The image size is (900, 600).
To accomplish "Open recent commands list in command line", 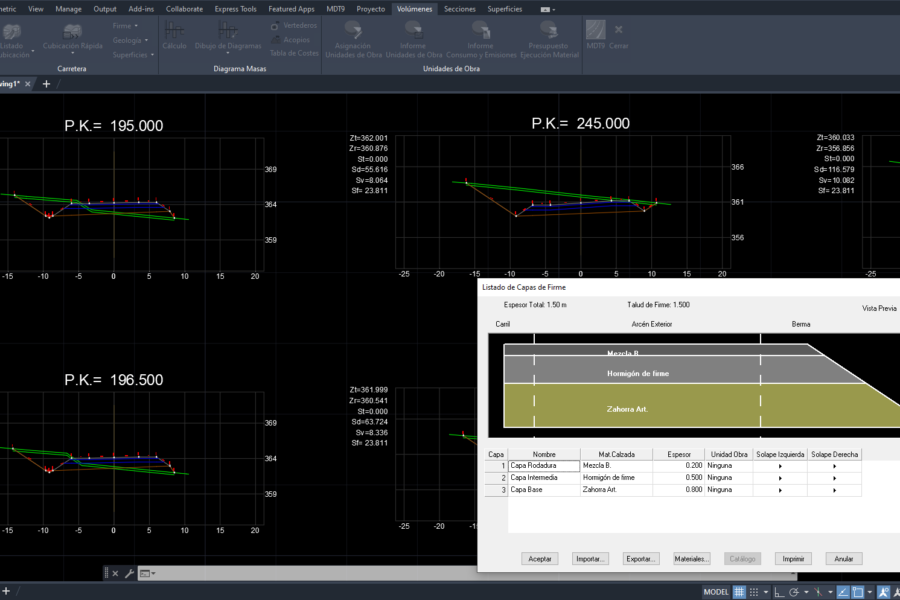I will coord(148,573).
